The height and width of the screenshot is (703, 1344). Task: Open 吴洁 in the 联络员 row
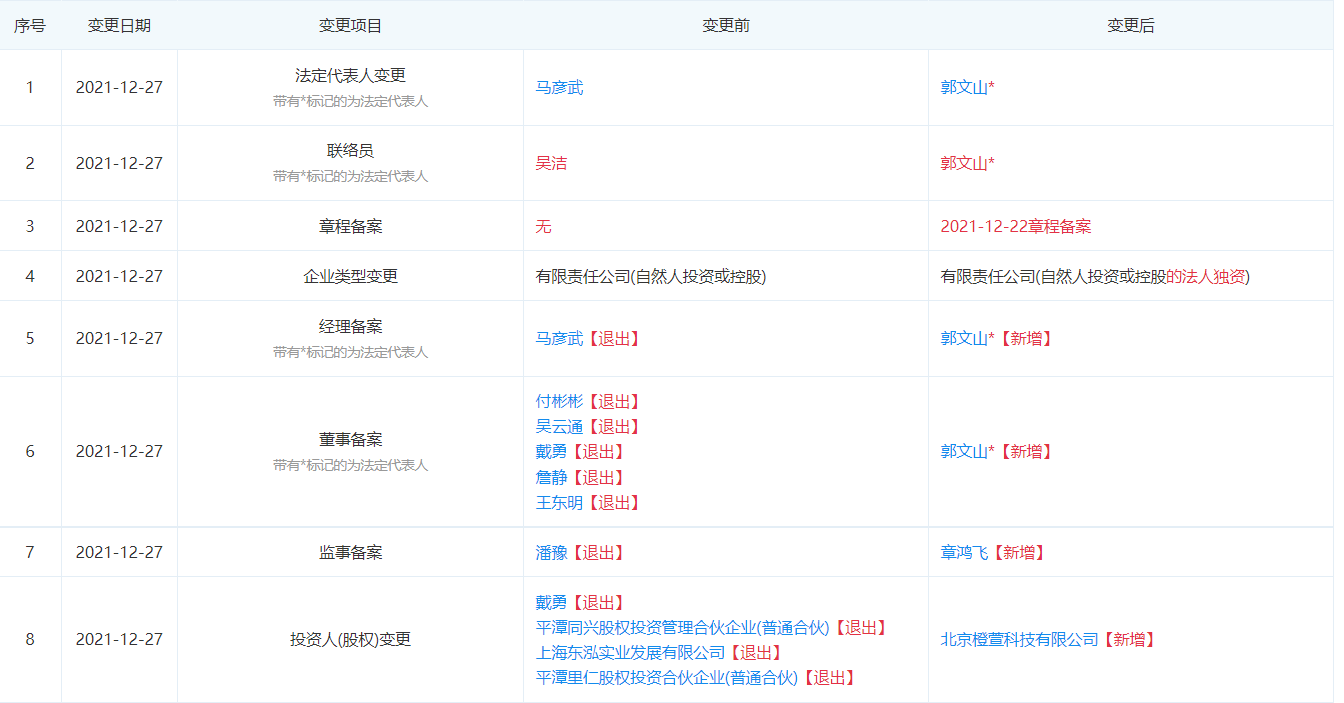point(551,163)
